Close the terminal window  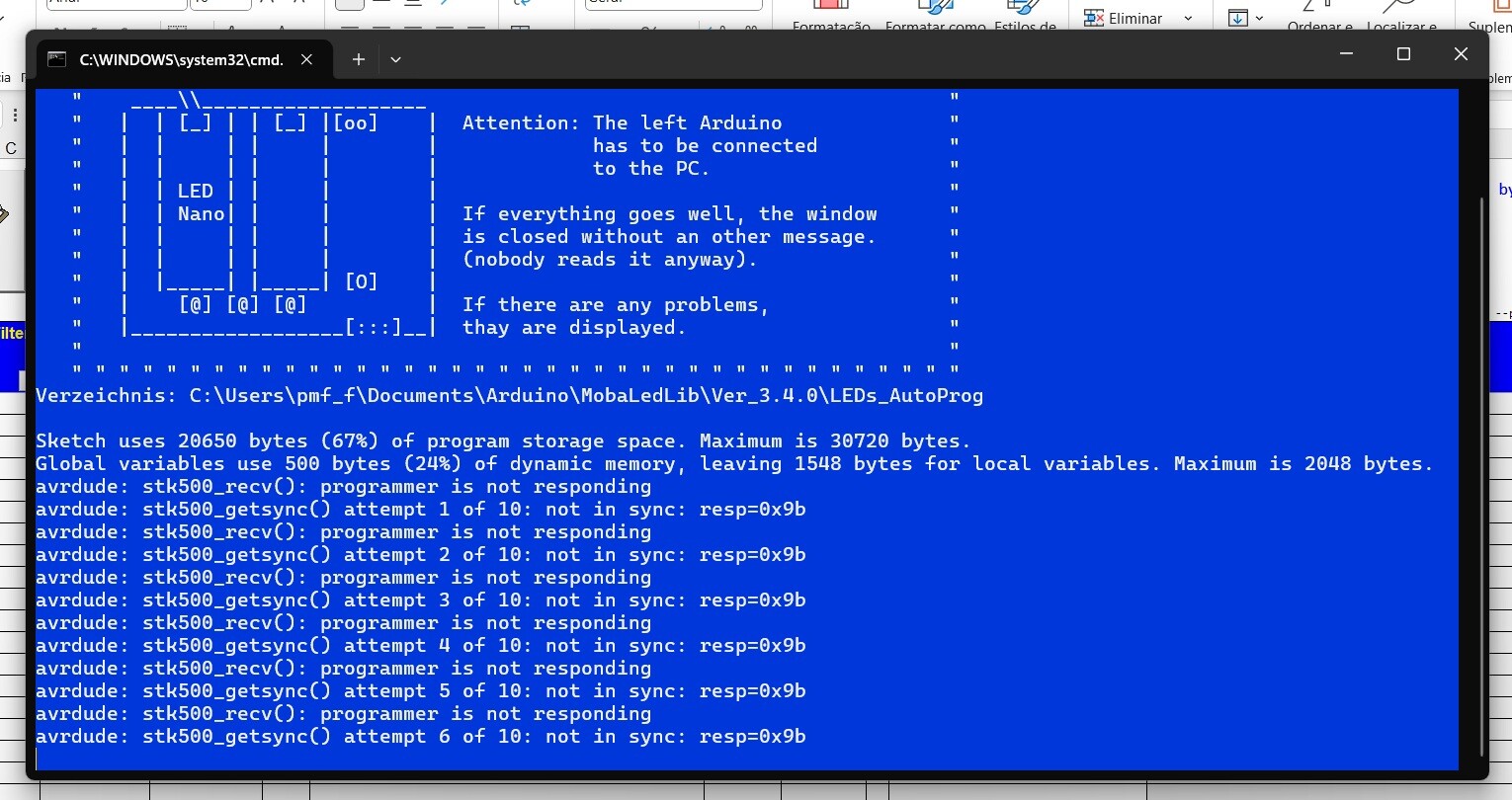[1461, 54]
